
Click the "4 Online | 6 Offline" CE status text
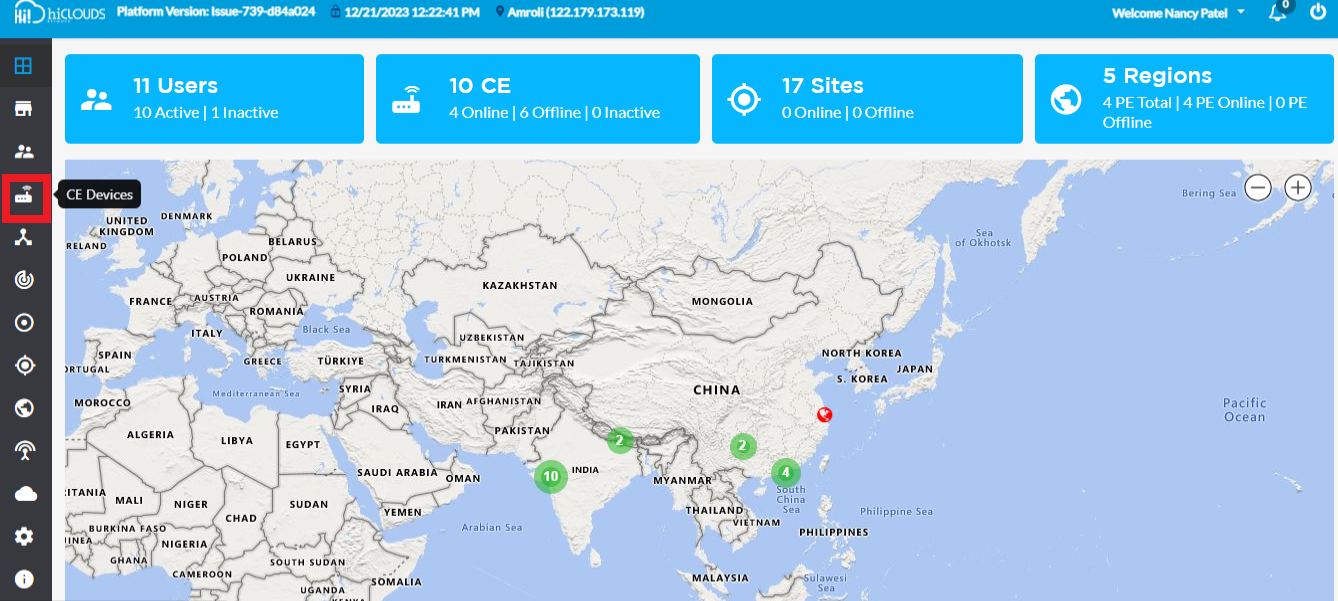[x=554, y=113]
